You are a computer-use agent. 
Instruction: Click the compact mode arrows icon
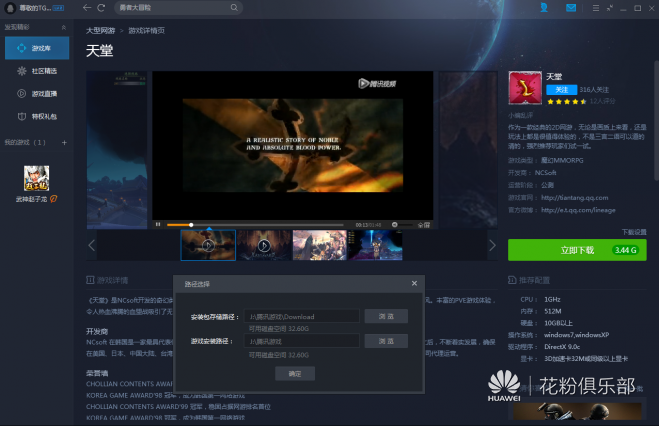[609, 8]
